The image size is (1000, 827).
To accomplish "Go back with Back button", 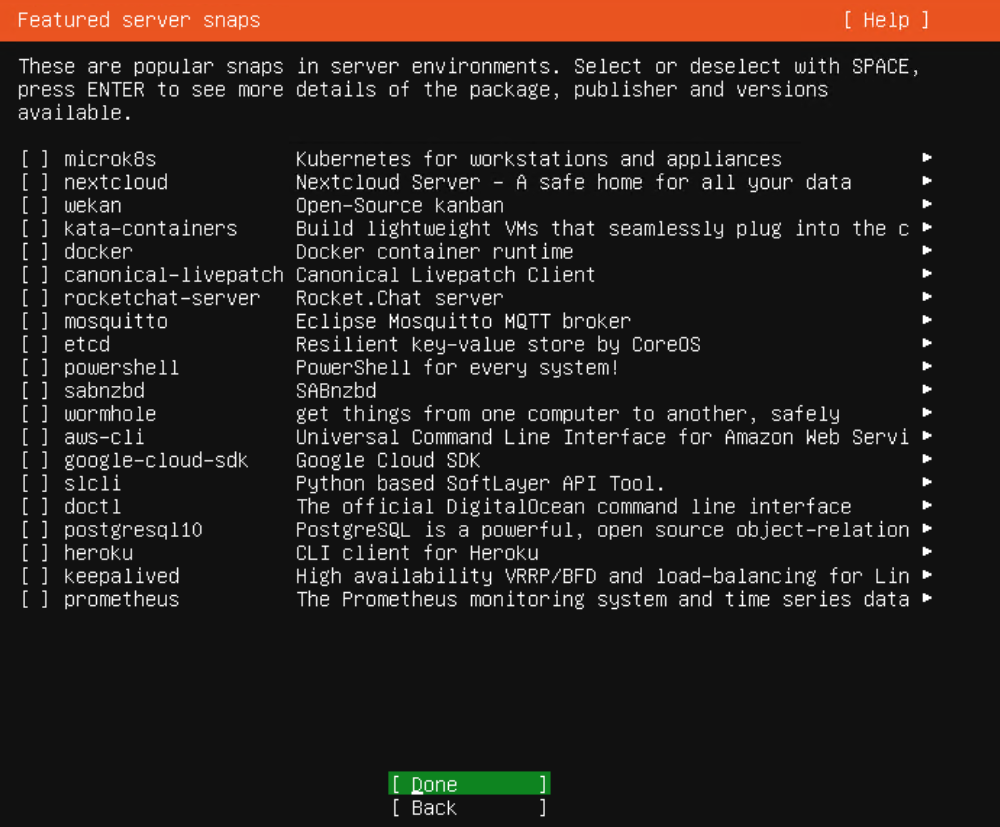I will tap(468, 808).
